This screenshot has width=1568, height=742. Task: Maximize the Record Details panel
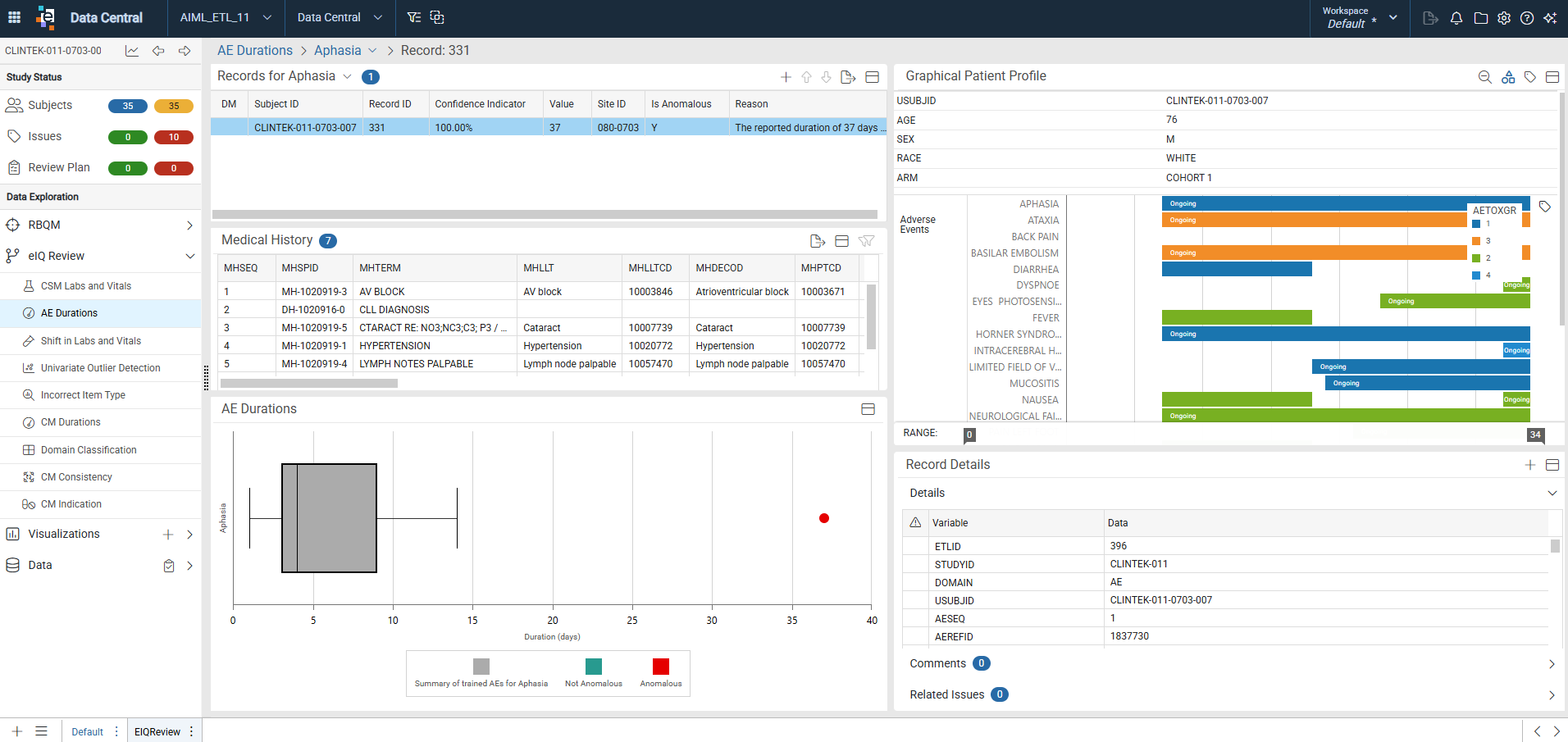pyautogui.click(x=1552, y=465)
